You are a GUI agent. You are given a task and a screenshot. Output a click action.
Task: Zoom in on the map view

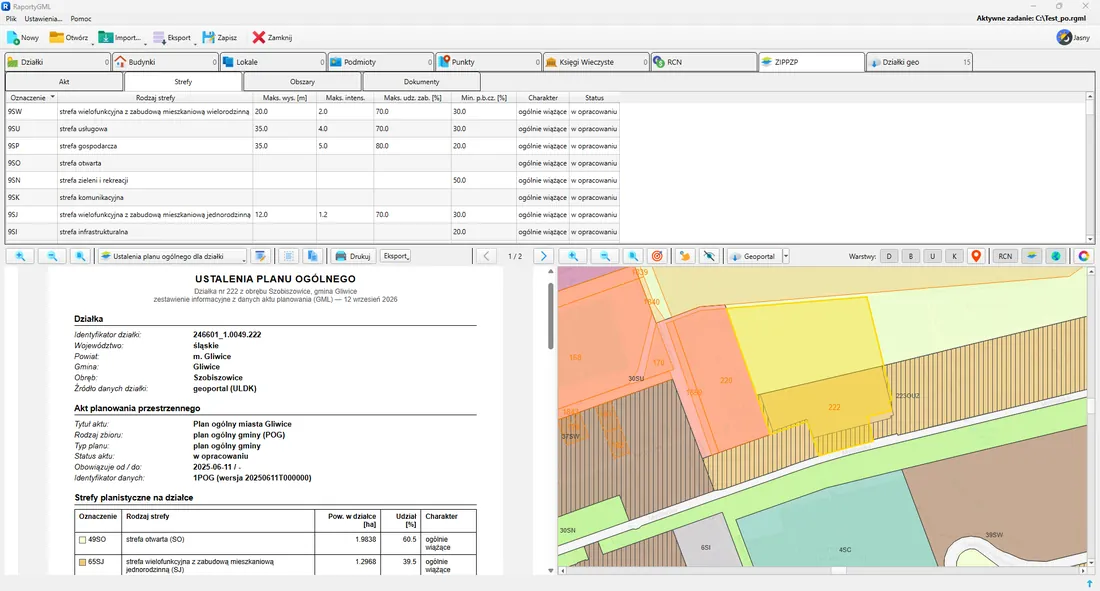(x=573, y=256)
